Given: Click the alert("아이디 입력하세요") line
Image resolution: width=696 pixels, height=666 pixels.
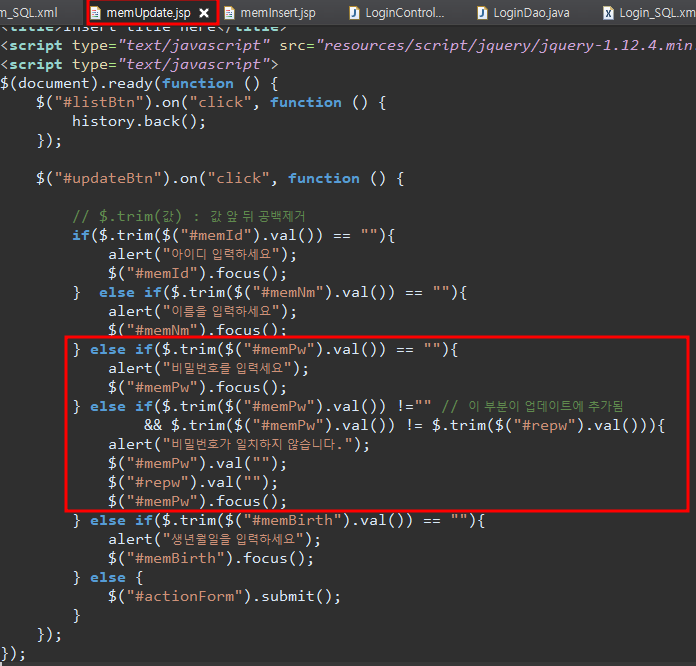Looking at the screenshot, I should 202,254.
